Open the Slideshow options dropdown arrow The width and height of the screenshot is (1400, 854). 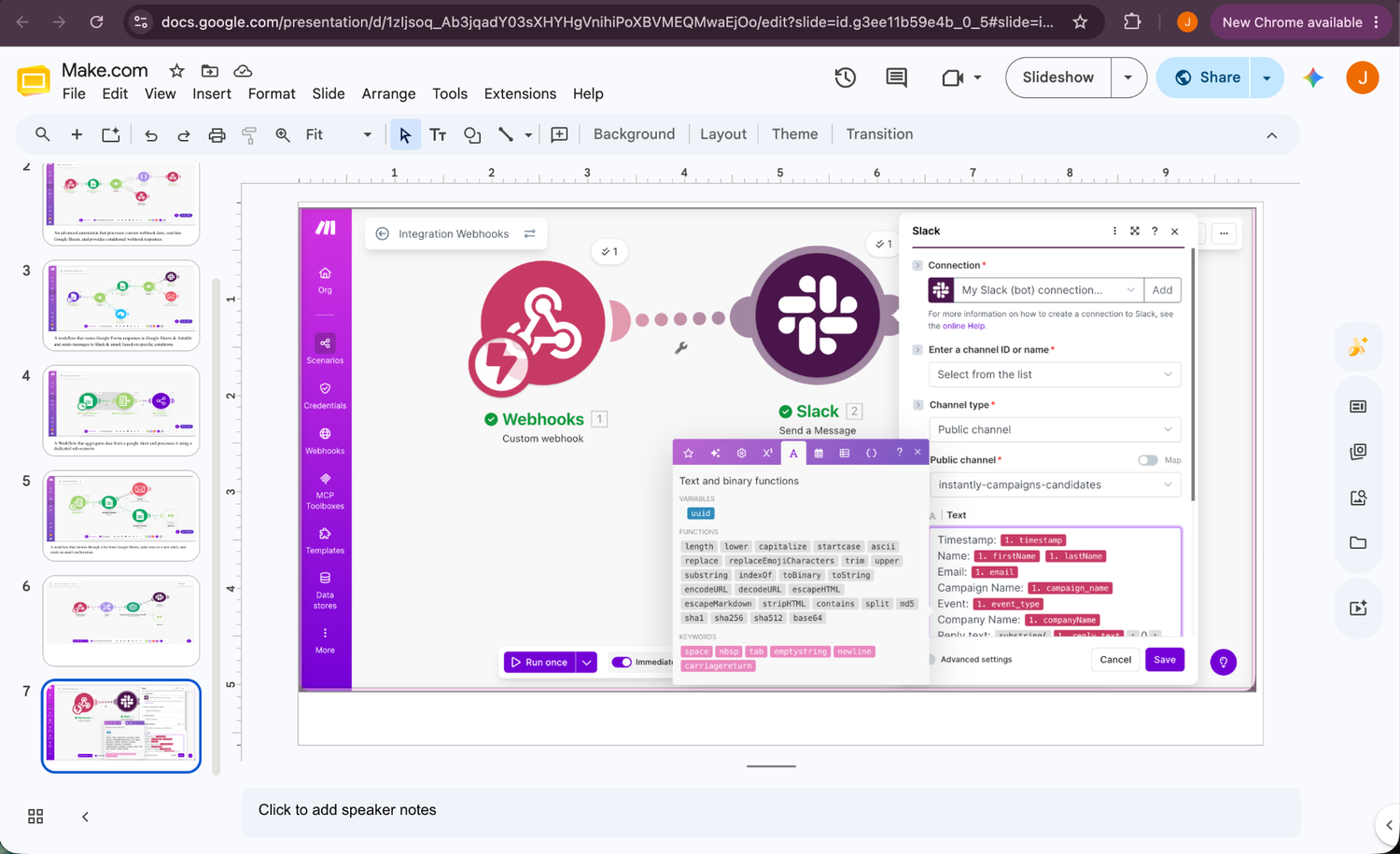(1128, 77)
